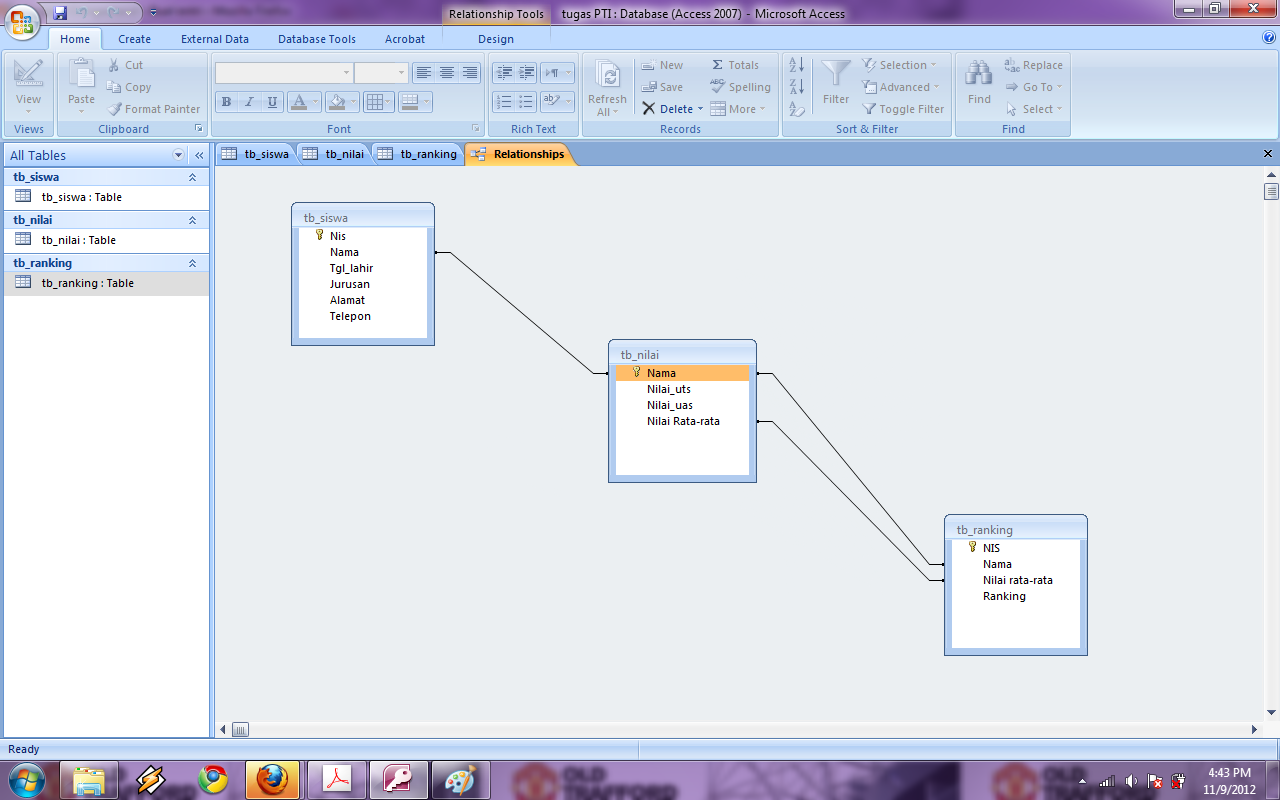Select the Sort Ascending icon
Image resolution: width=1280 pixels, height=800 pixels.
pos(795,64)
